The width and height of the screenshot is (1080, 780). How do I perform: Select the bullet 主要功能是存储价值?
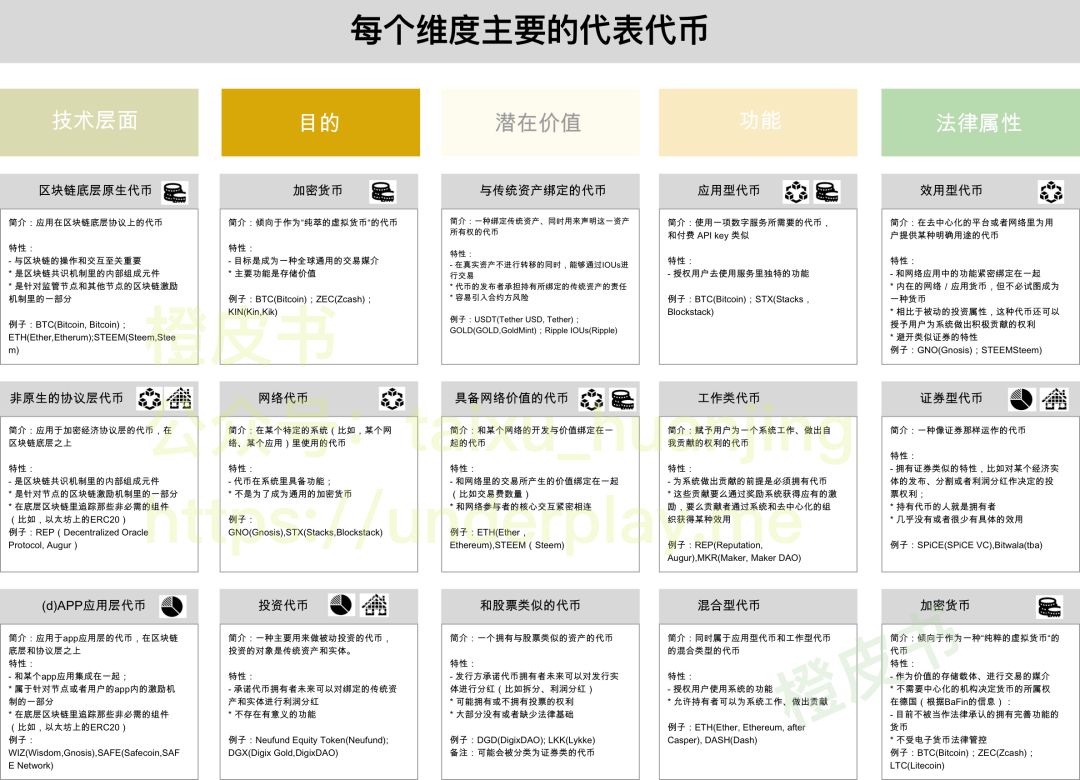point(272,274)
